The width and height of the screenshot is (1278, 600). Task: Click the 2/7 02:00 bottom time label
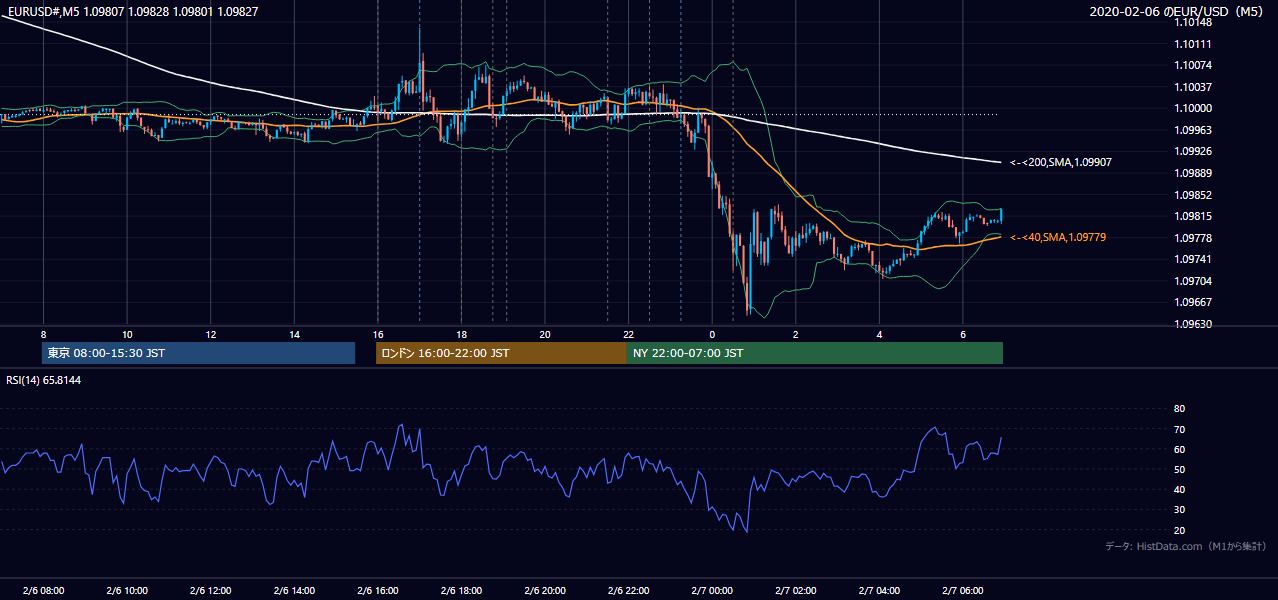[796, 591]
